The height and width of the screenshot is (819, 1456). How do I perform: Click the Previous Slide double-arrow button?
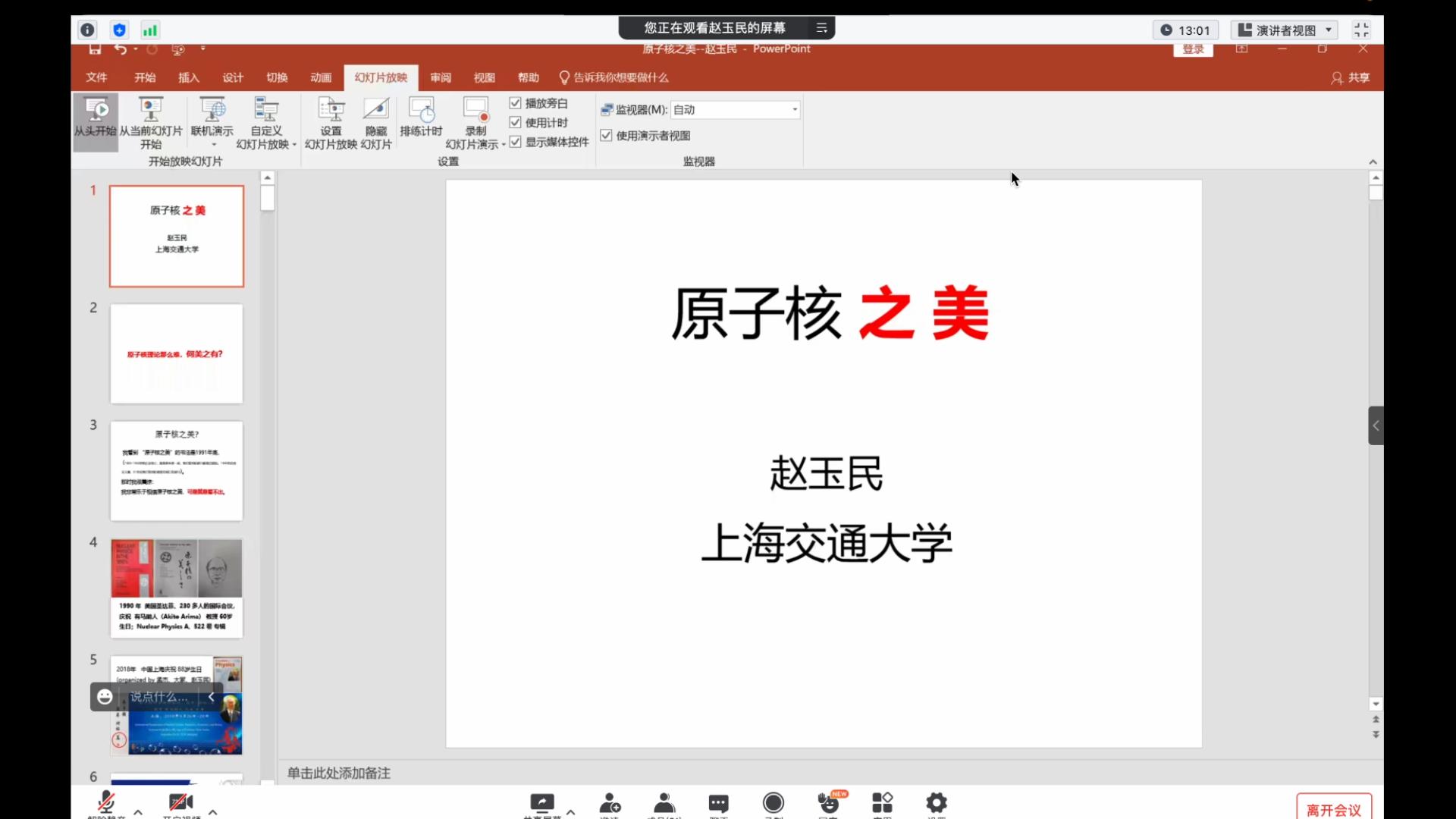tap(1376, 719)
